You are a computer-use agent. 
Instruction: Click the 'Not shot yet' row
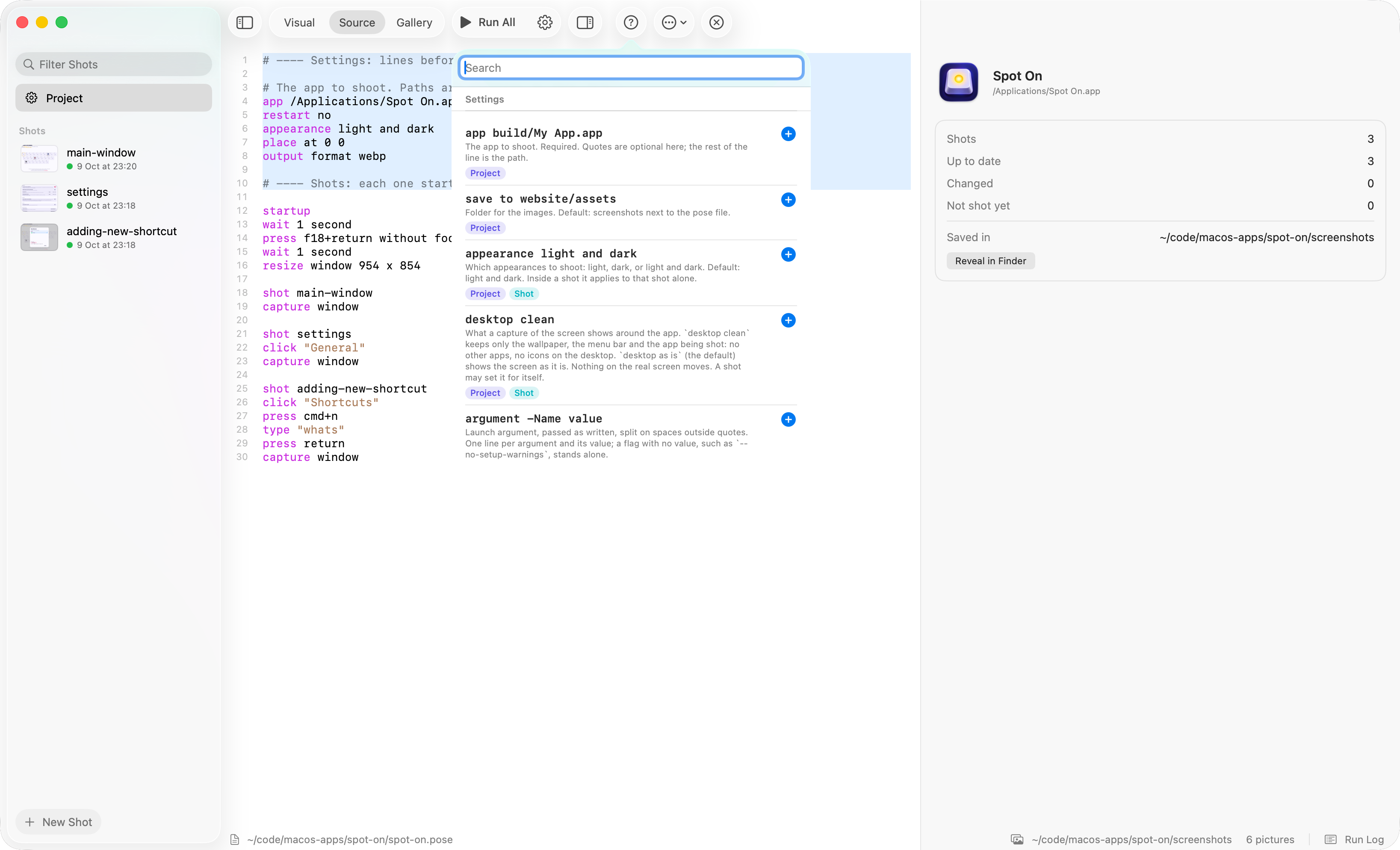pyautogui.click(x=1160, y=206)
